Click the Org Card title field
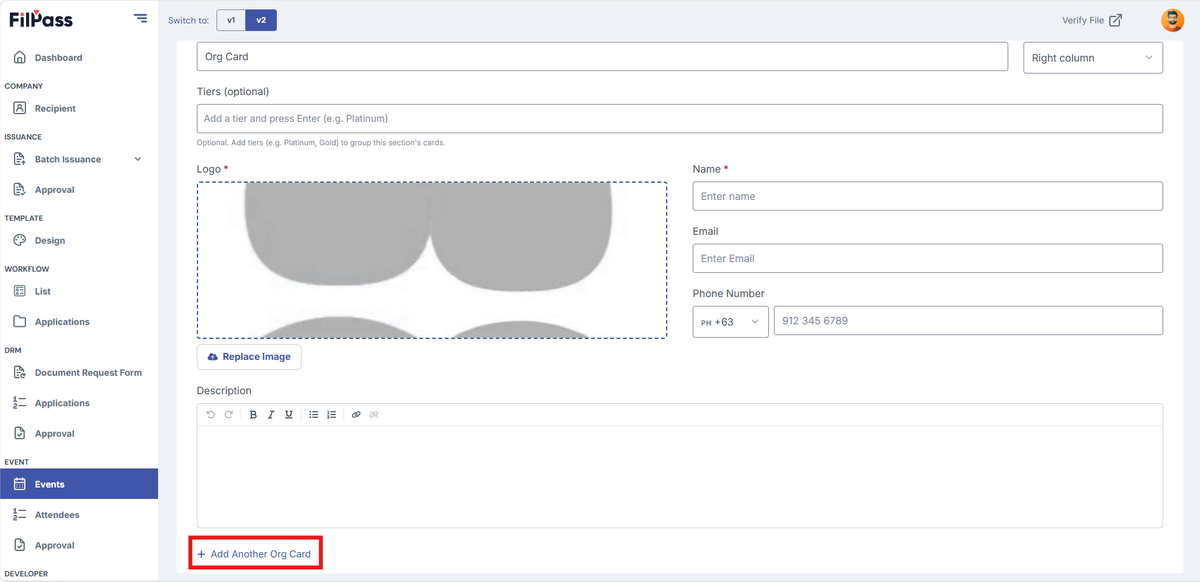Image resolution: width=1200 pixels, height=582 pixels. tap(602, 57)
